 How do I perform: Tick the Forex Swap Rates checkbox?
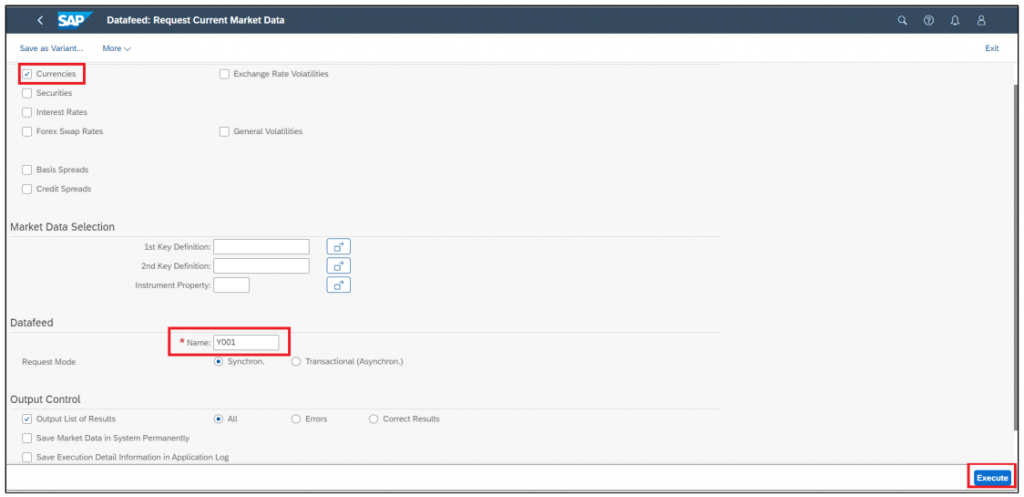pyautogui.click(x=27, y=131)
